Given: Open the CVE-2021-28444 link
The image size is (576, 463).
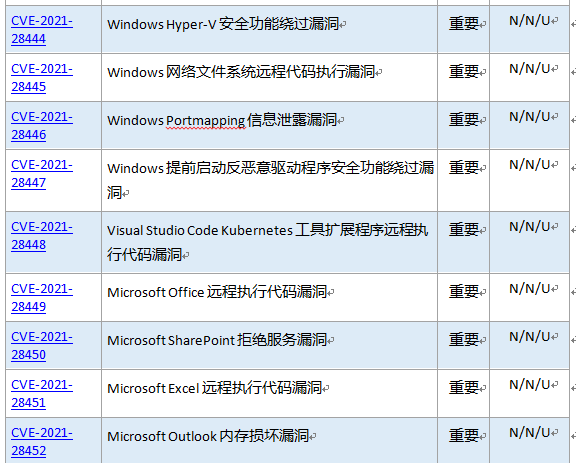Looking at the screenshot, I should point(42,30).
